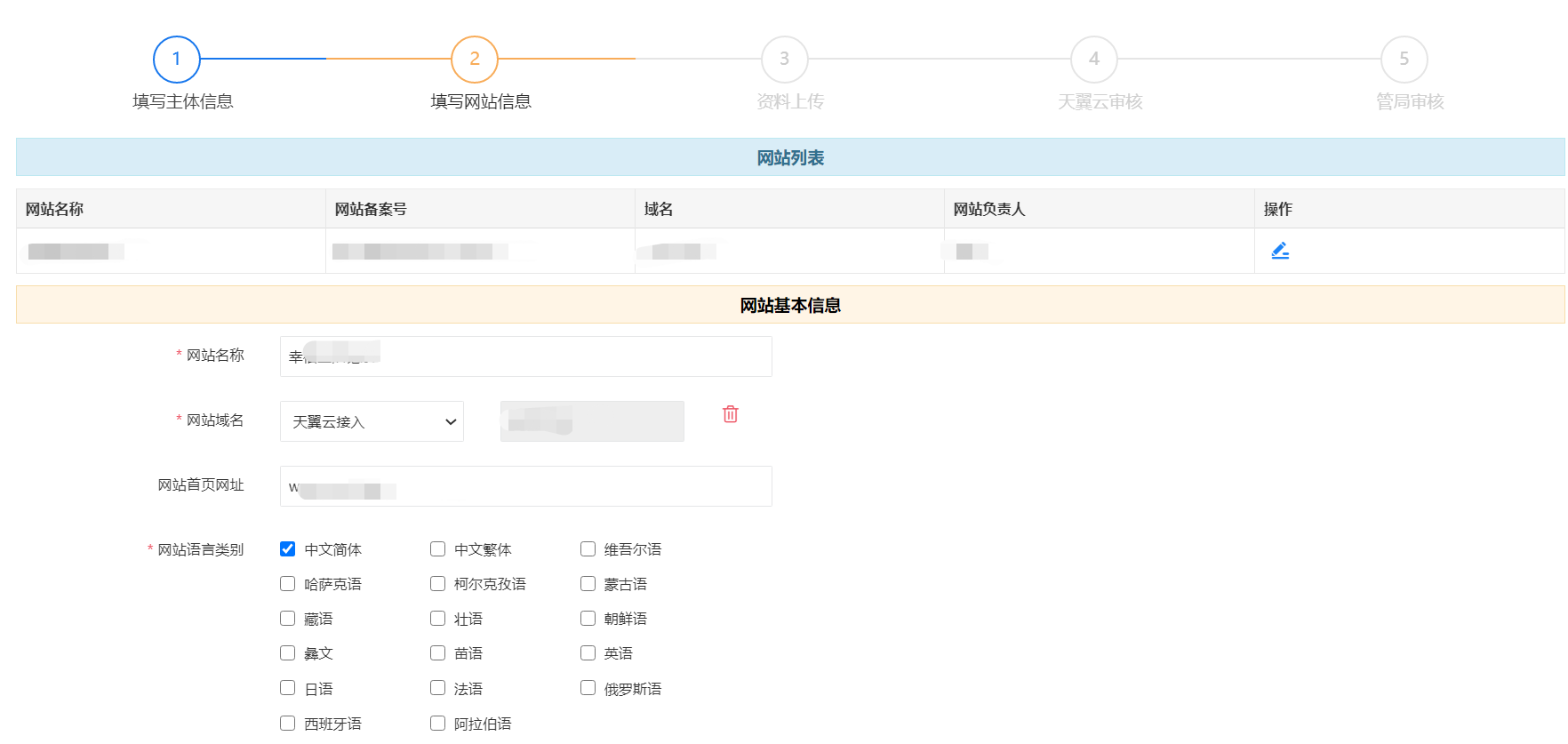Screen dimensions: 1568x744
Task: Click the 网站基本信息 section heading
Action: 790,305
